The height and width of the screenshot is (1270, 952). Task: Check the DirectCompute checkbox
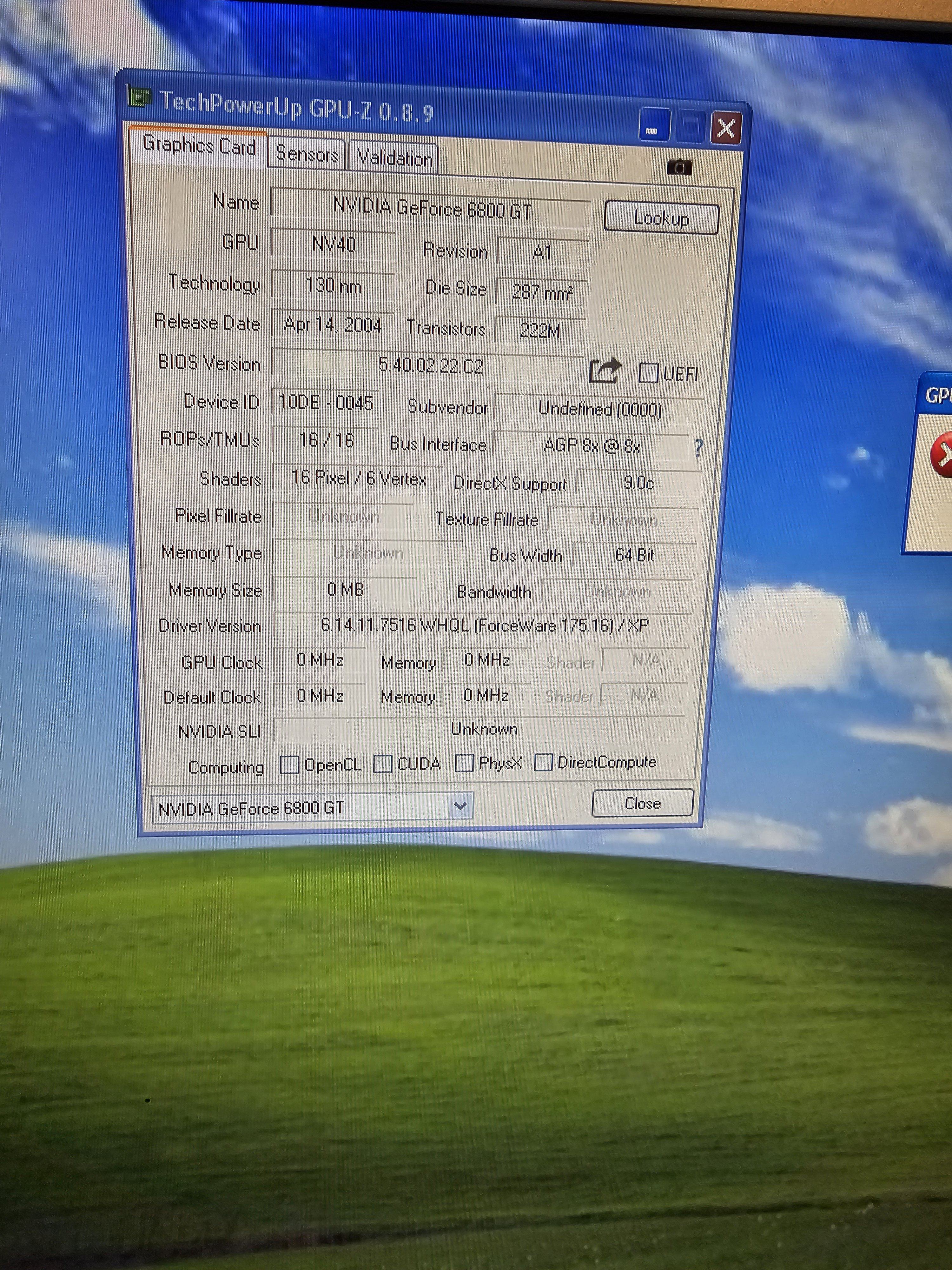543,762
